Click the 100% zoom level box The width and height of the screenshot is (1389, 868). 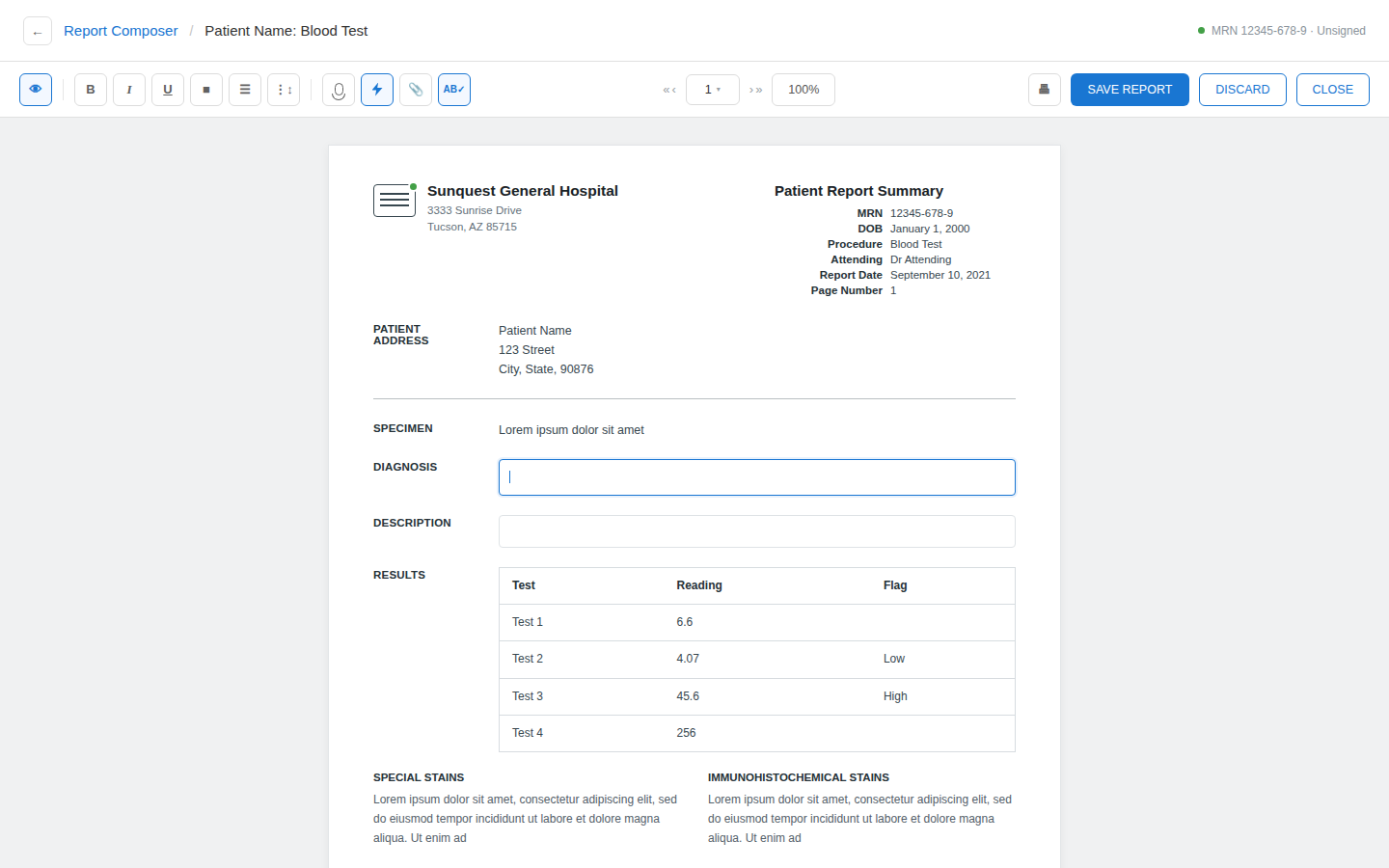coord(803,90)
